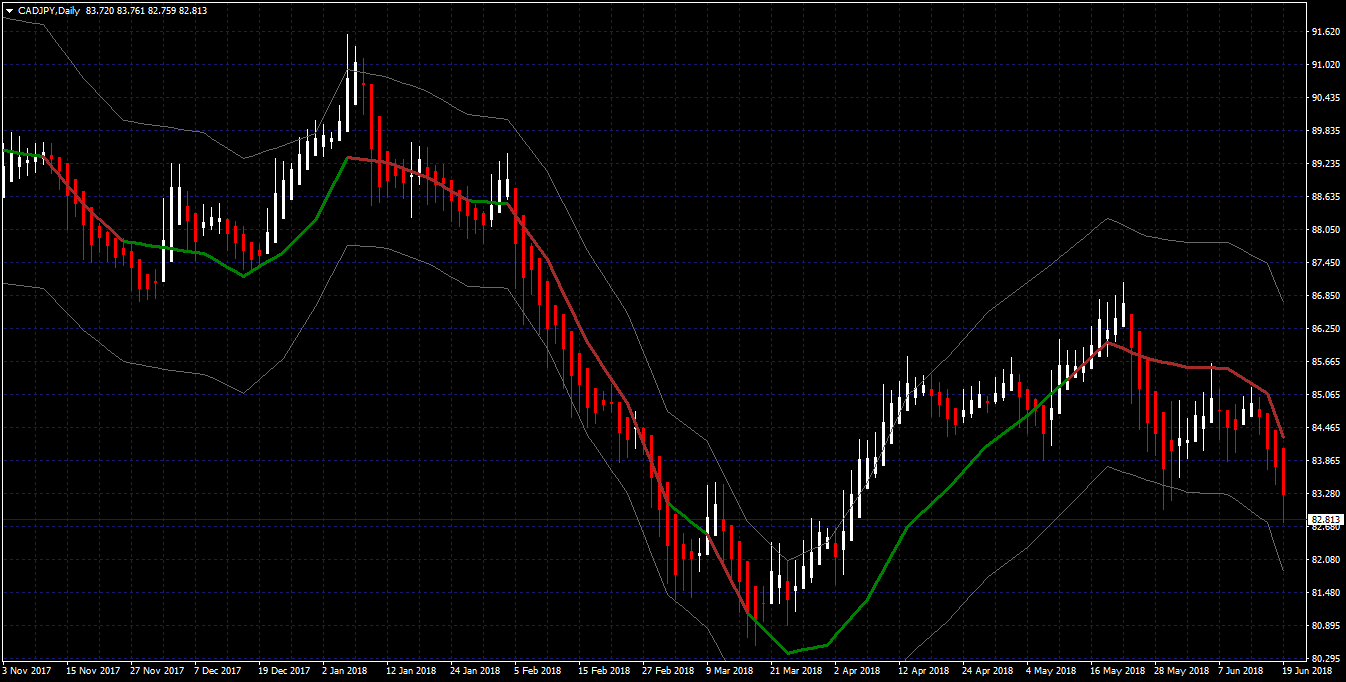1346x682 pixels.
Task: Click the 24 Apr 2018 time axis label
Action: pos(987,672)
